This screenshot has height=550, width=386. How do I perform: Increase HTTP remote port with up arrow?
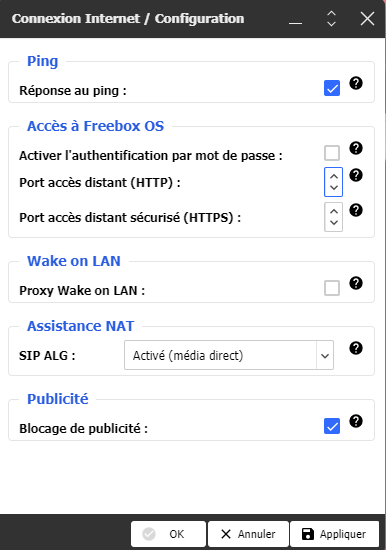pos(334,176)
